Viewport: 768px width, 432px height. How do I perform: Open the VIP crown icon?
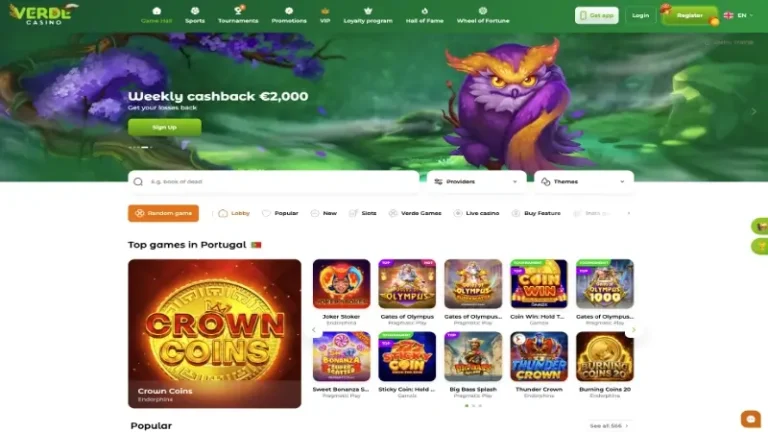coord(325,11)
